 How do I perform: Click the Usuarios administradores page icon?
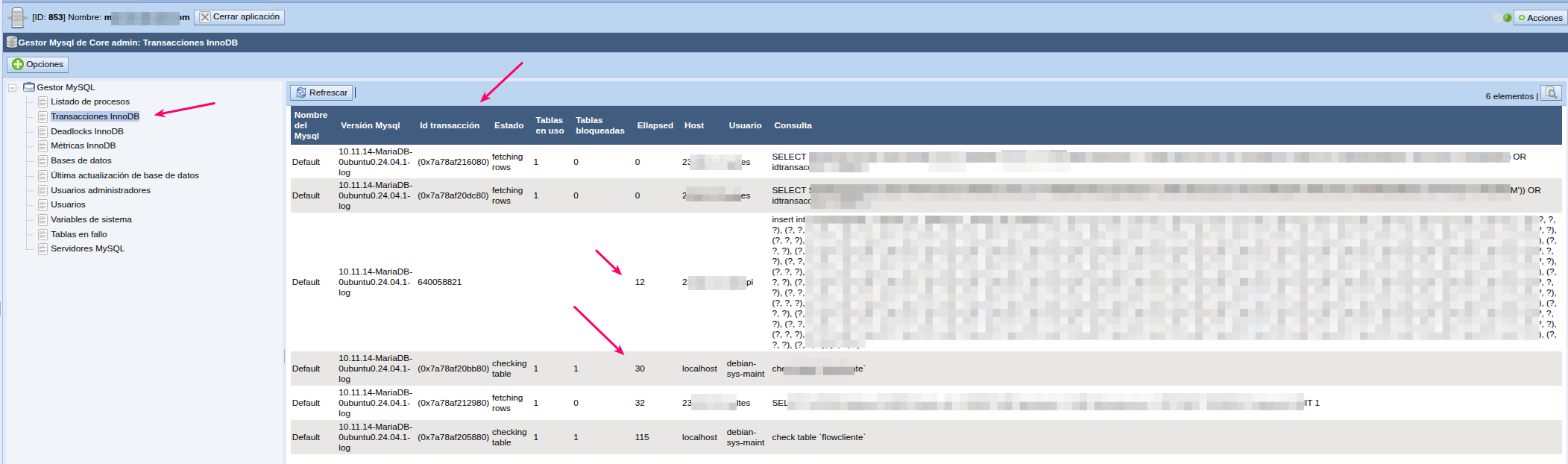(x=43, y=191)
